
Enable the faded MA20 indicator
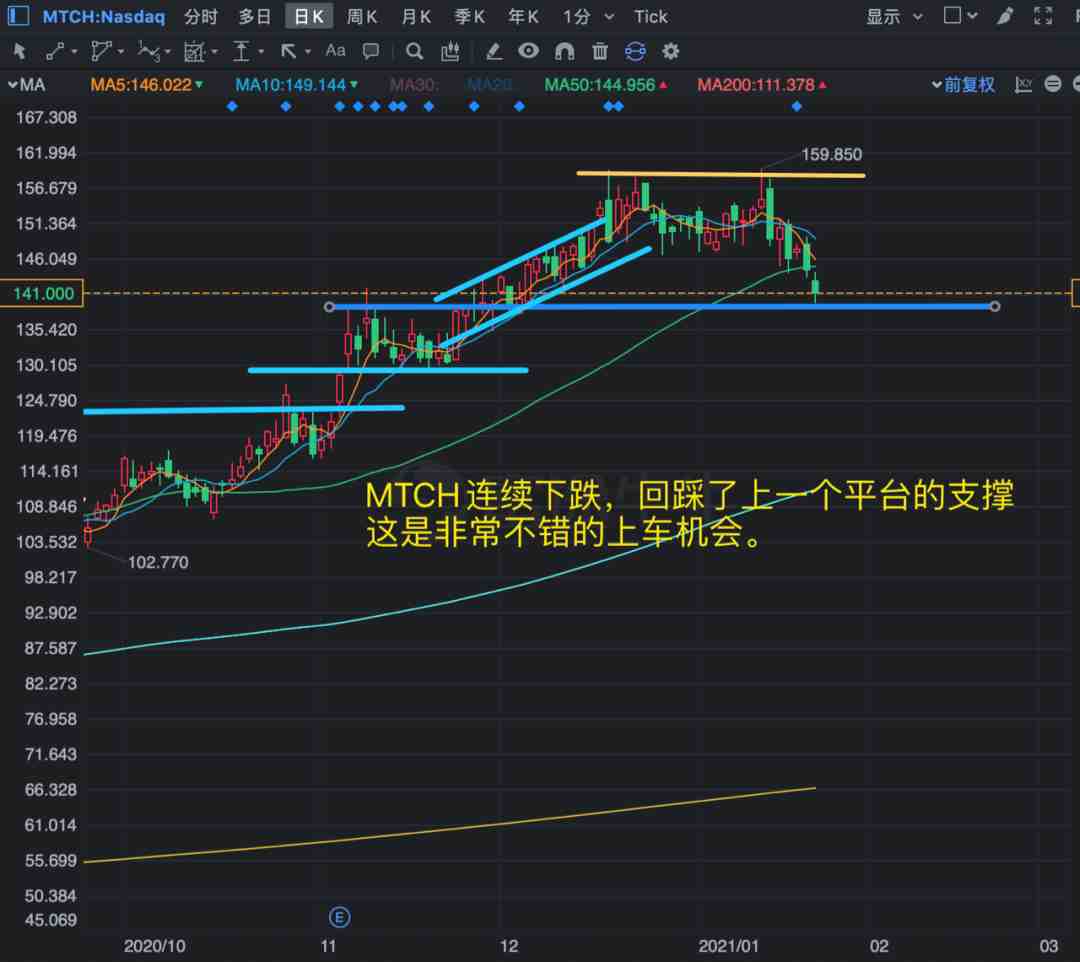(x=490, y=85)
